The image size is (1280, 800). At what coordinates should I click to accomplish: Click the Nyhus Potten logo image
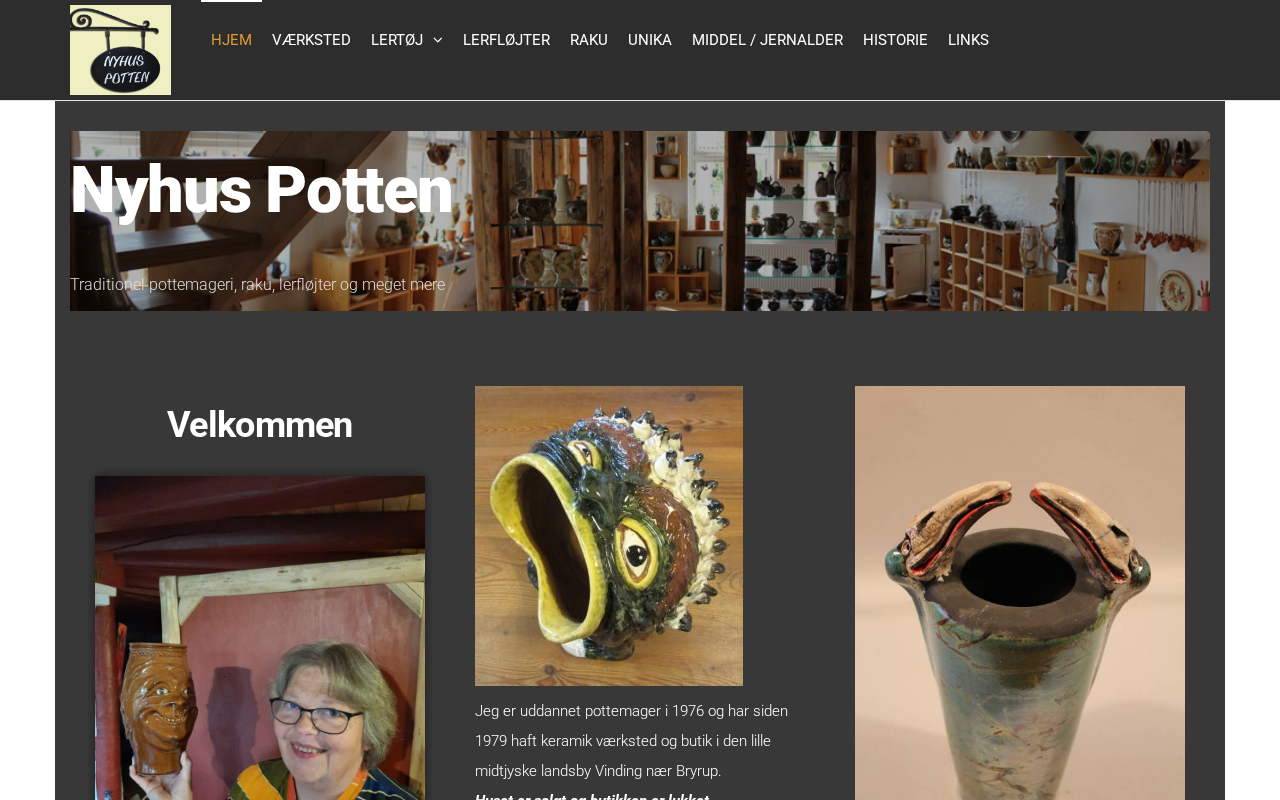120,50
